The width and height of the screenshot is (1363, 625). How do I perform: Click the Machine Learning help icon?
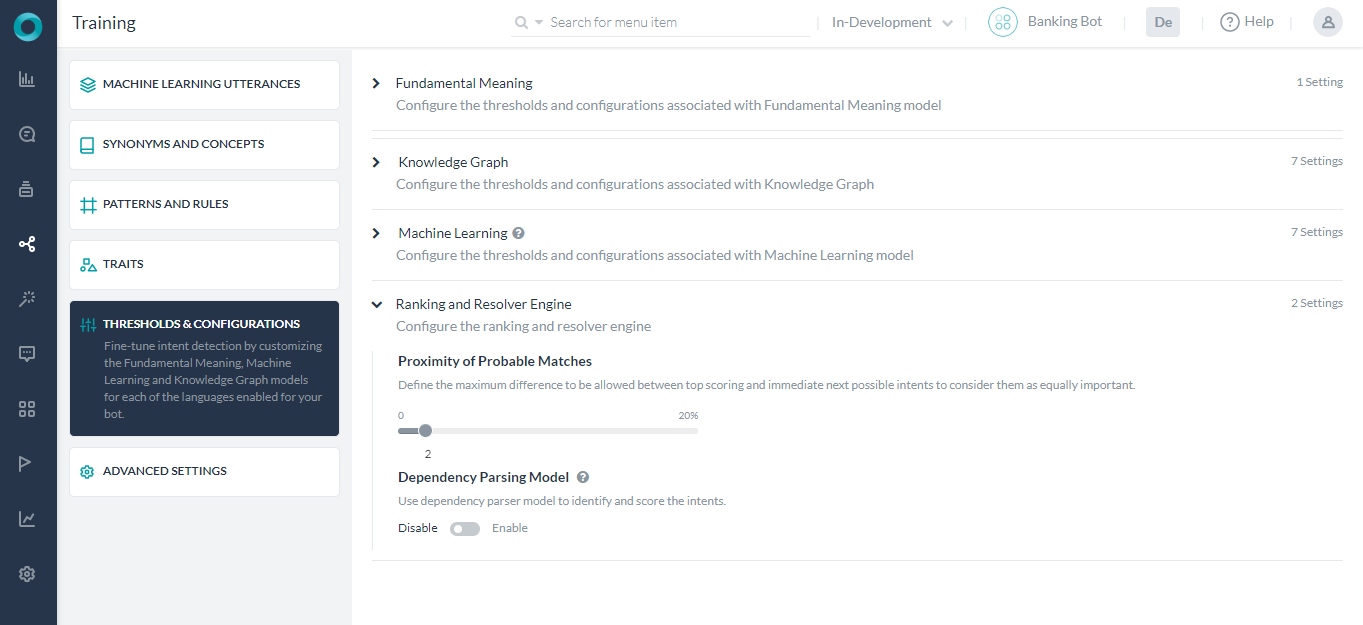(x=518, y=233)
